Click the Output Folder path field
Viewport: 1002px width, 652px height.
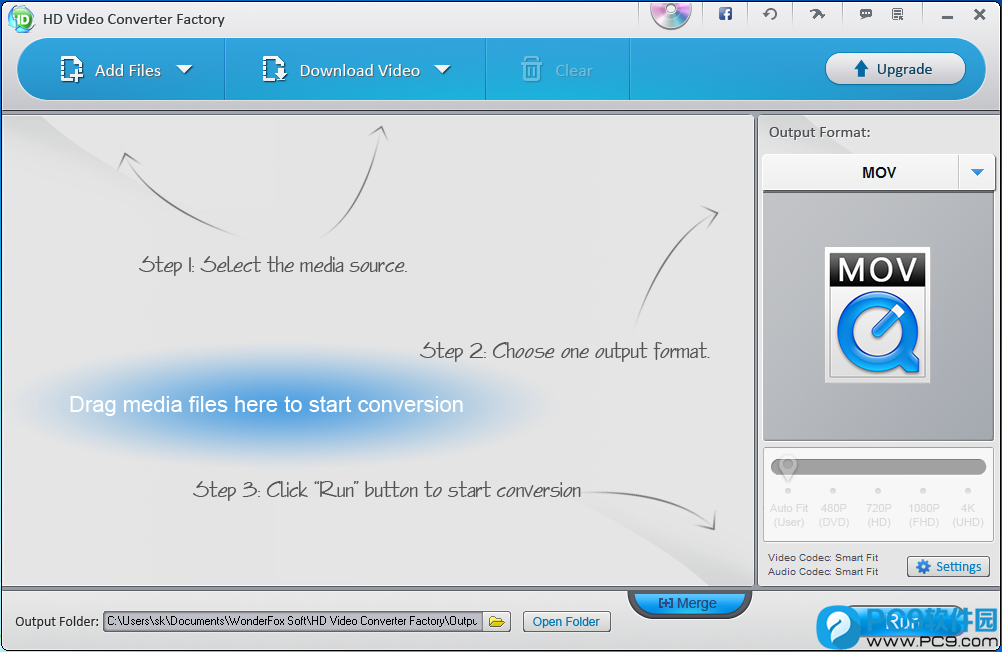click(293, 622)
